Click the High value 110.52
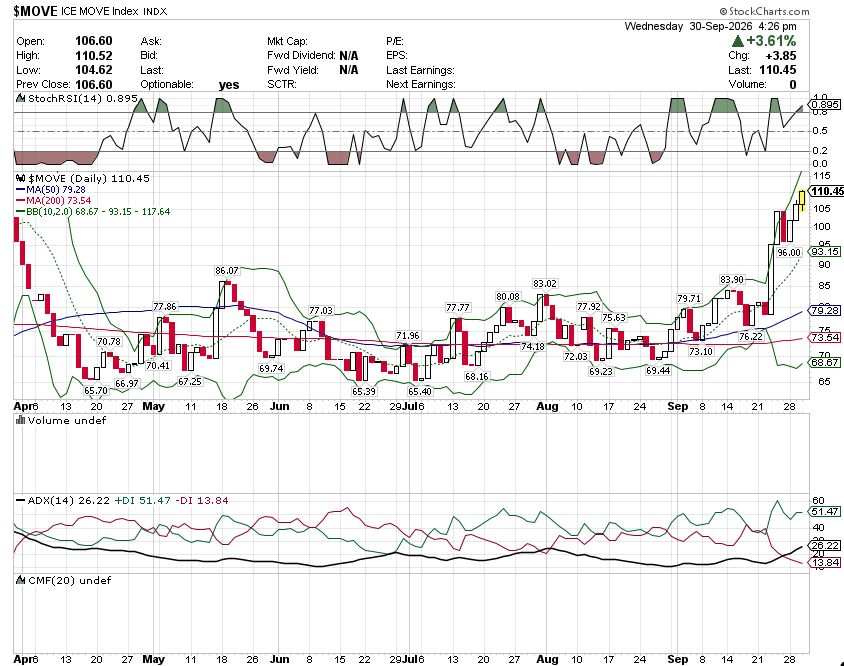 click(x=94, y=55)
